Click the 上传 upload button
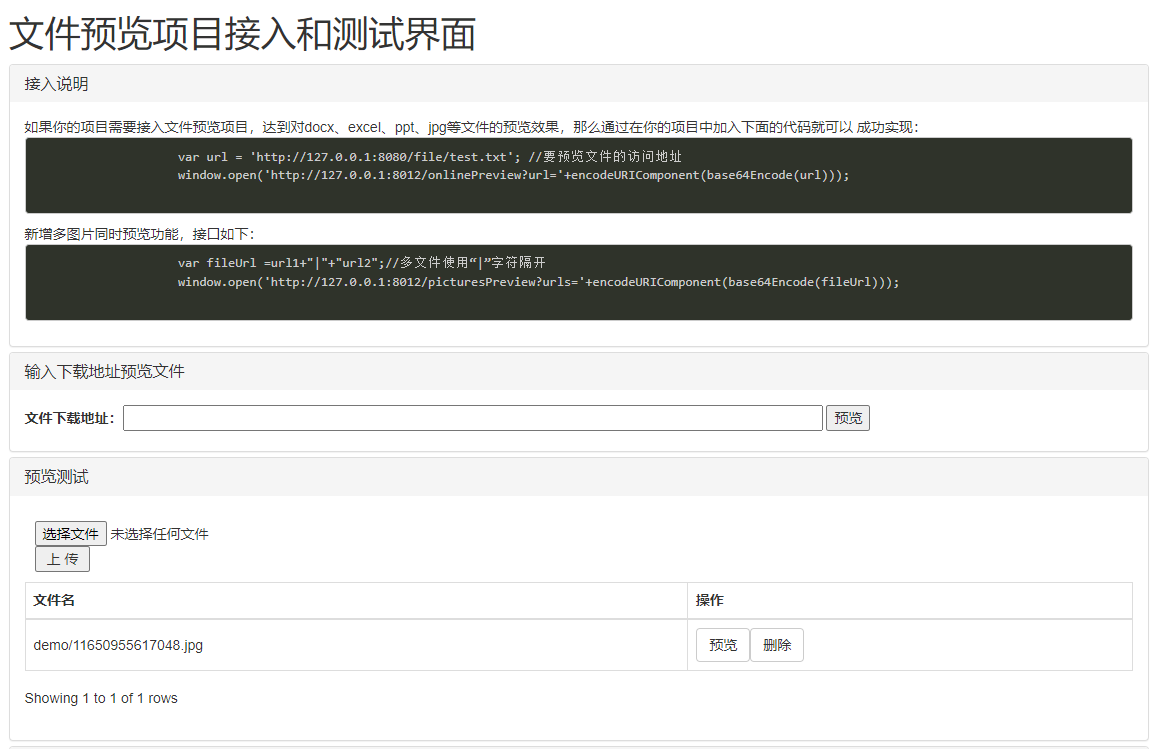This screenshot has width=1159, height=749. click(x=62, y=559)
